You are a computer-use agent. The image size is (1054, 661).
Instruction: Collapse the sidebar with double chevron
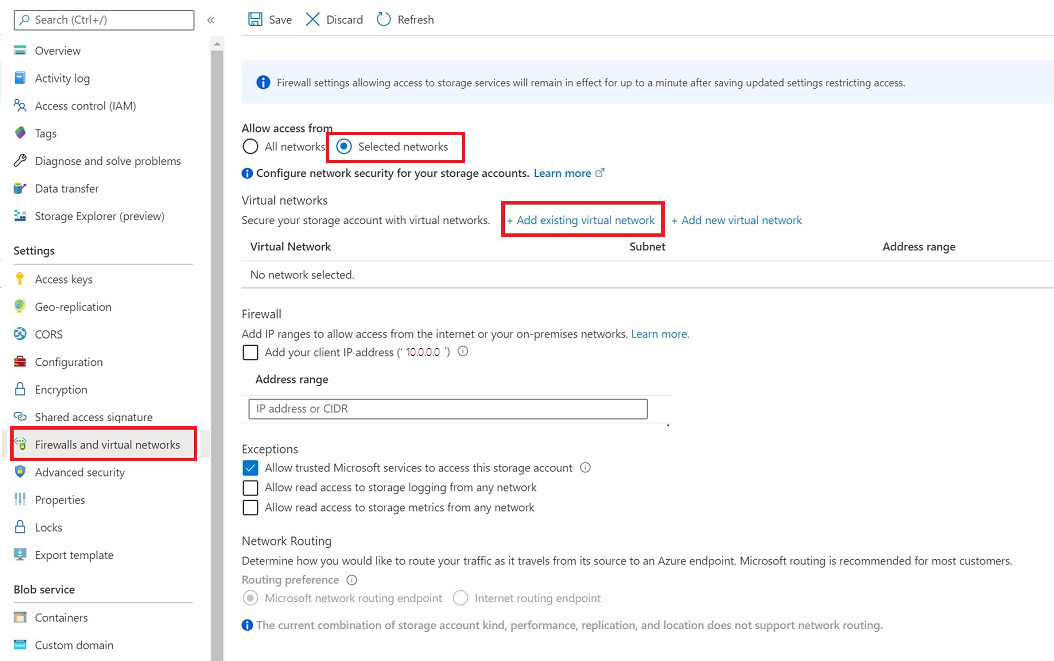click(x=210, y=20)
